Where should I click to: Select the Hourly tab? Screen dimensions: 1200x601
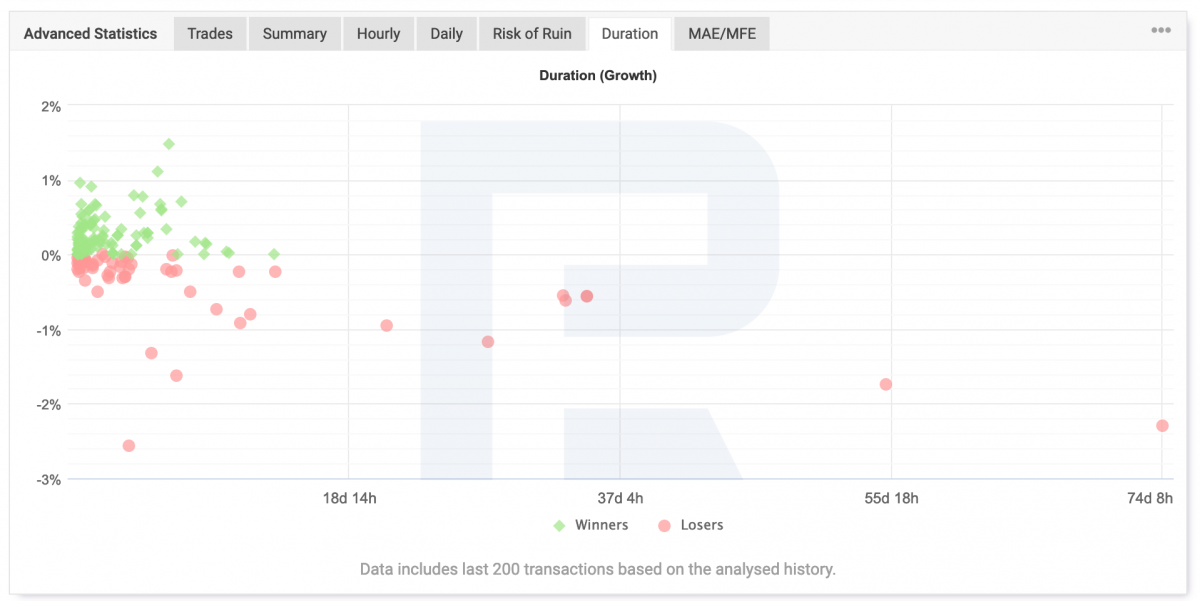click(378, 34)
